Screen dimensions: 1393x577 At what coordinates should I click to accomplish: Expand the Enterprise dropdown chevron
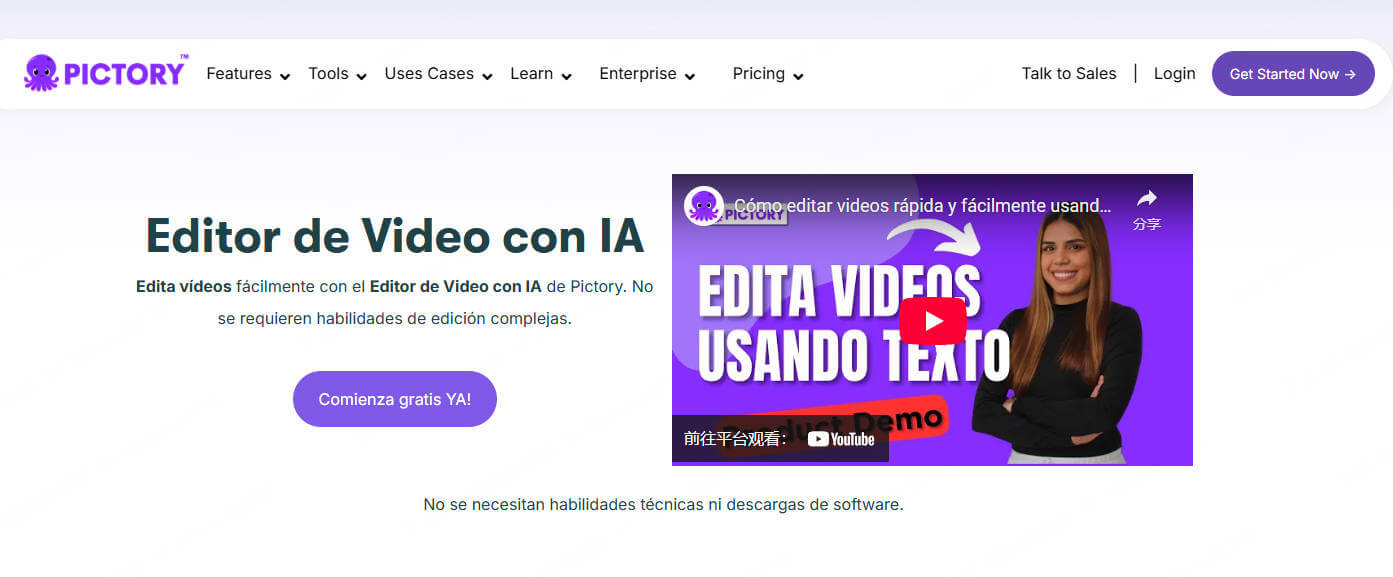690,76
